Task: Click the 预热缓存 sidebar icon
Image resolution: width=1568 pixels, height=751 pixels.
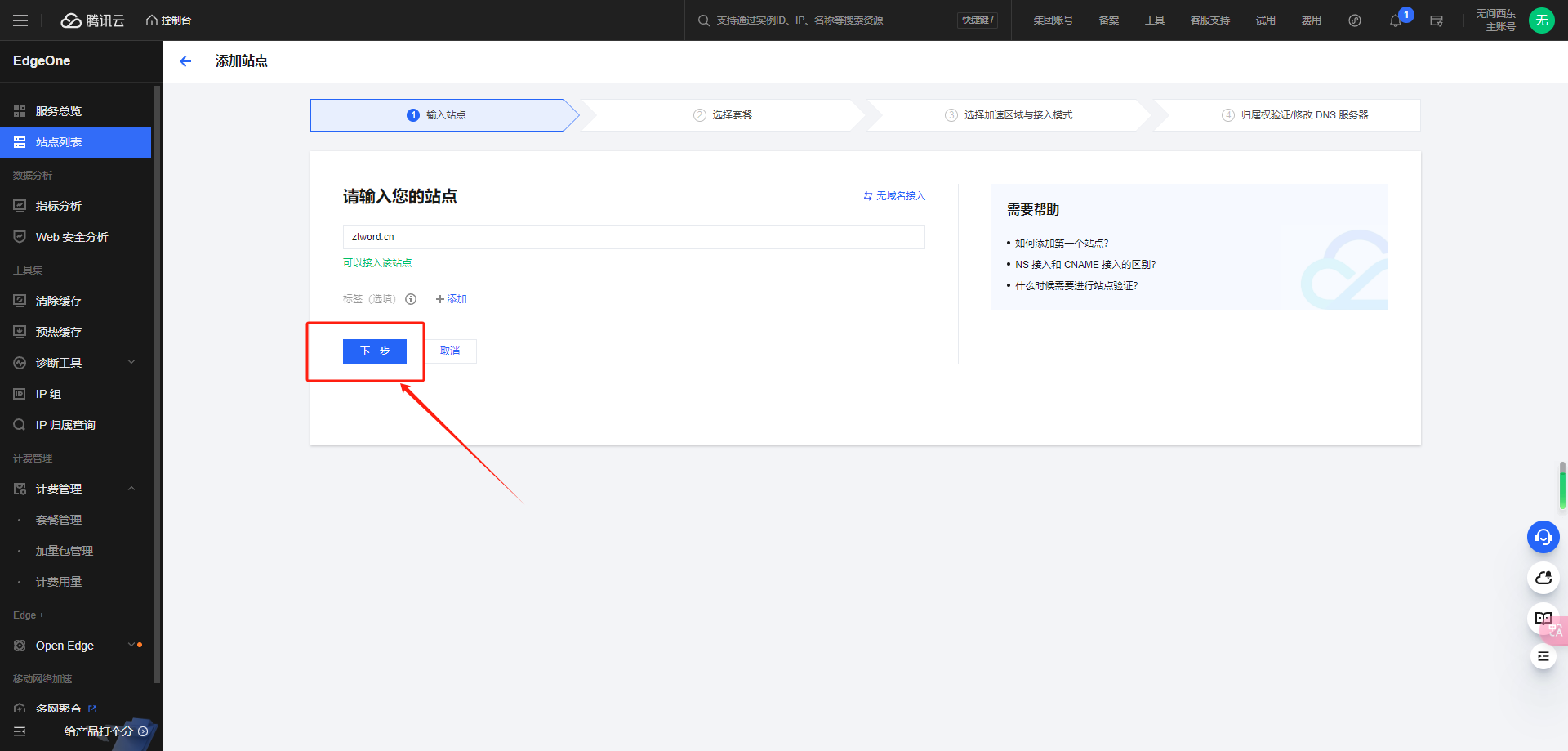Action: (20, 332)
